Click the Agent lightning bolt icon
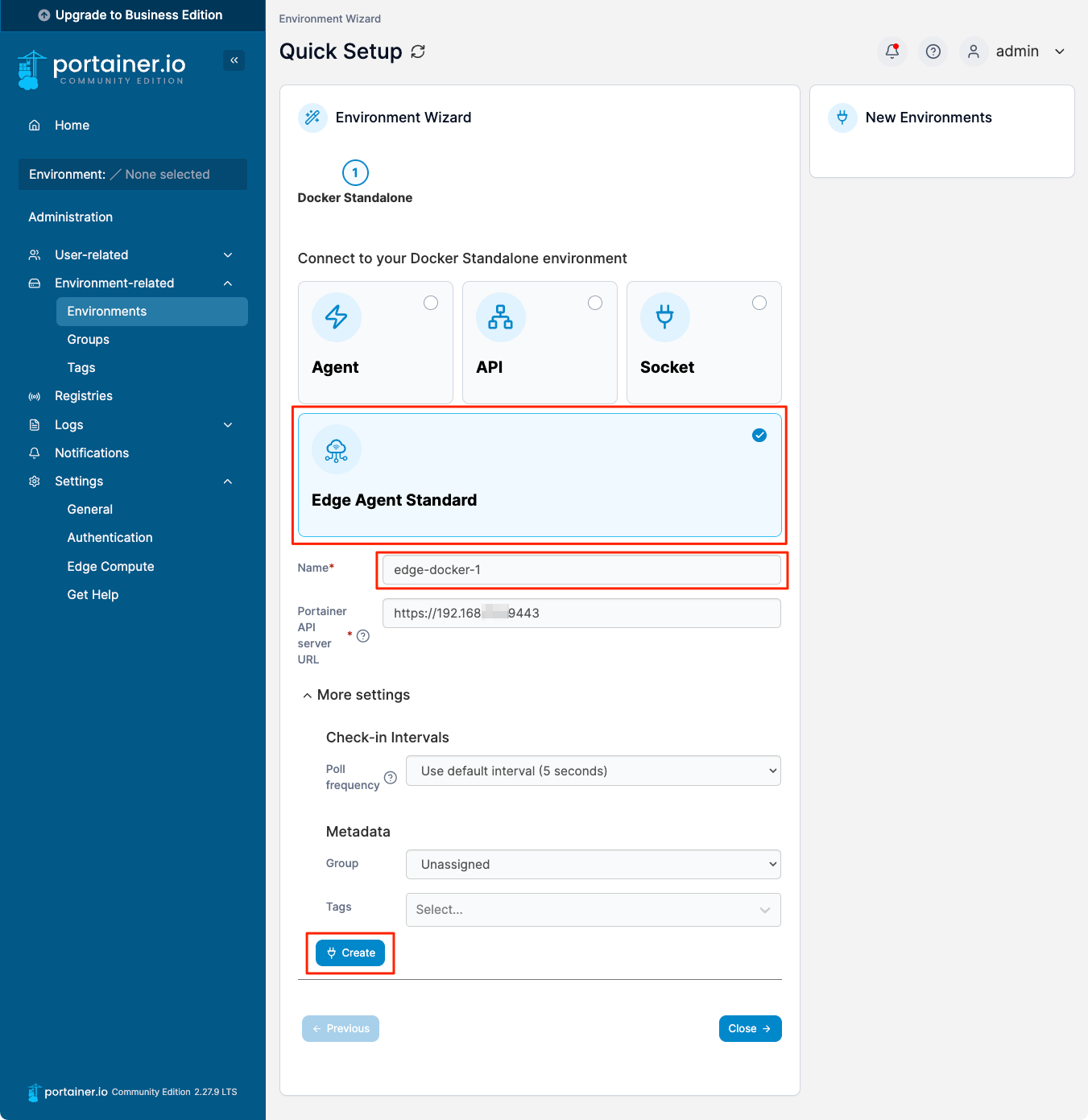This screenshot has height=1120, width=1088. click(337, 317)
